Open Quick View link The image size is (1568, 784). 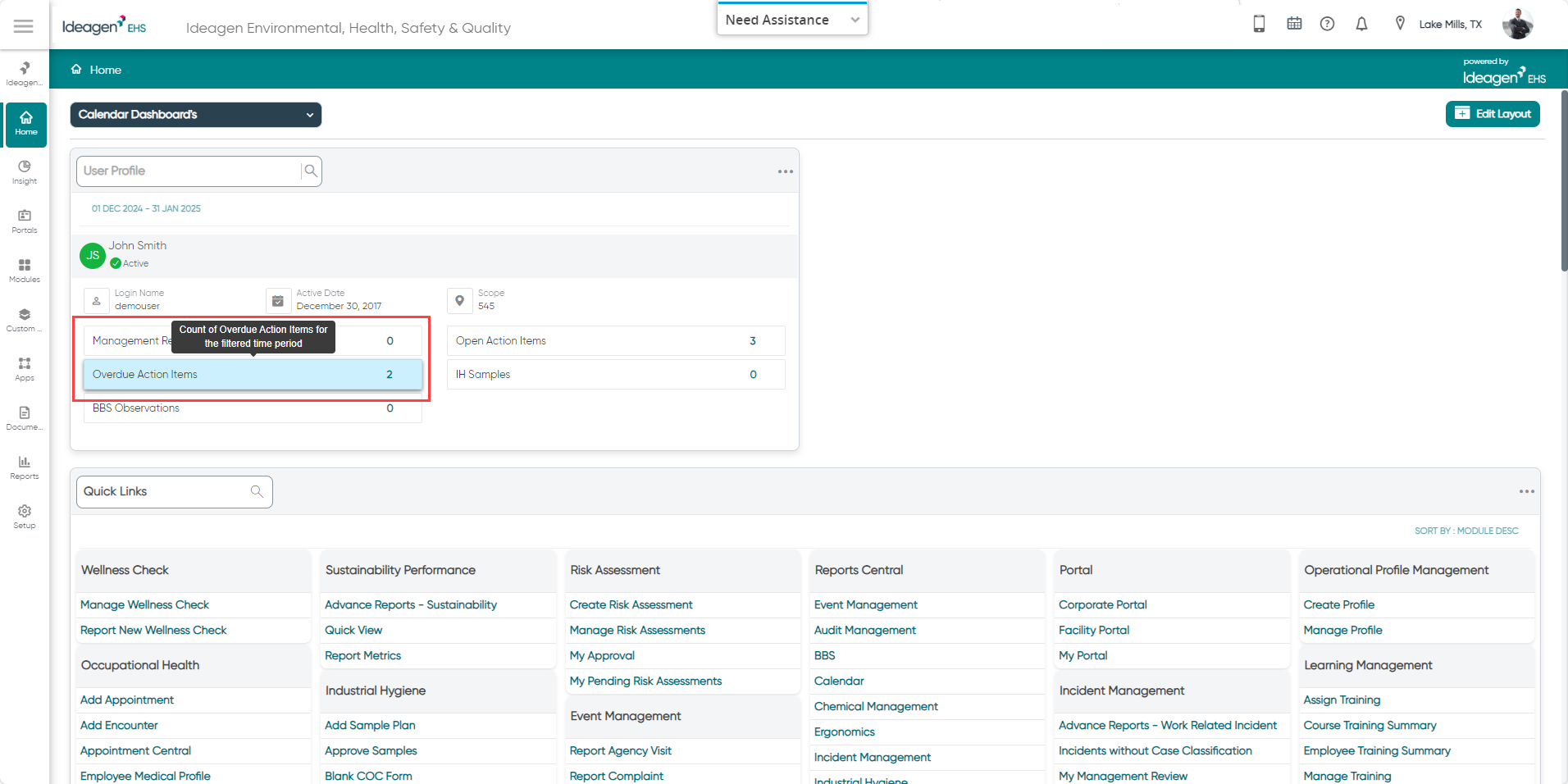[x=353, y=630]
